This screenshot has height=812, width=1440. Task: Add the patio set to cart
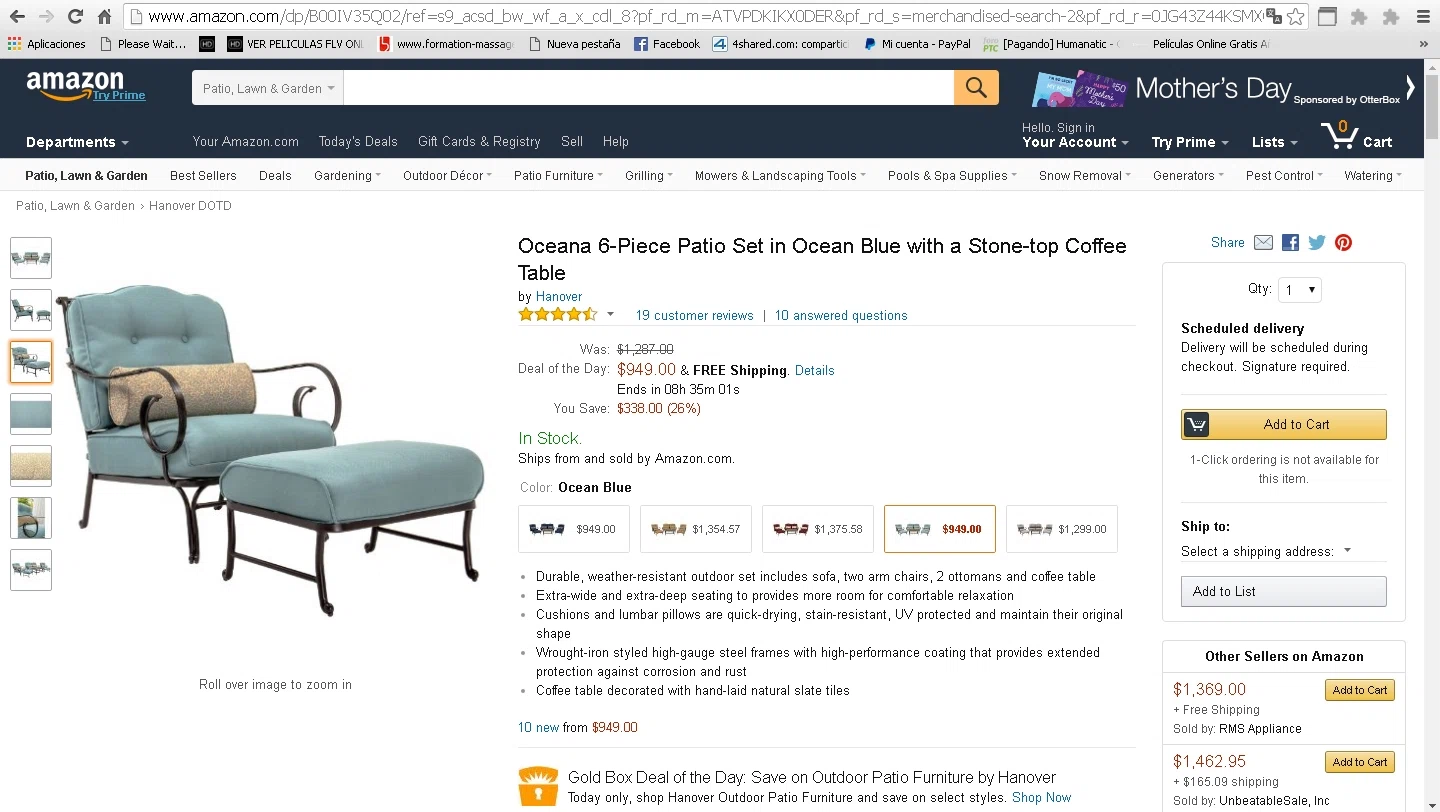[1284, 424]
